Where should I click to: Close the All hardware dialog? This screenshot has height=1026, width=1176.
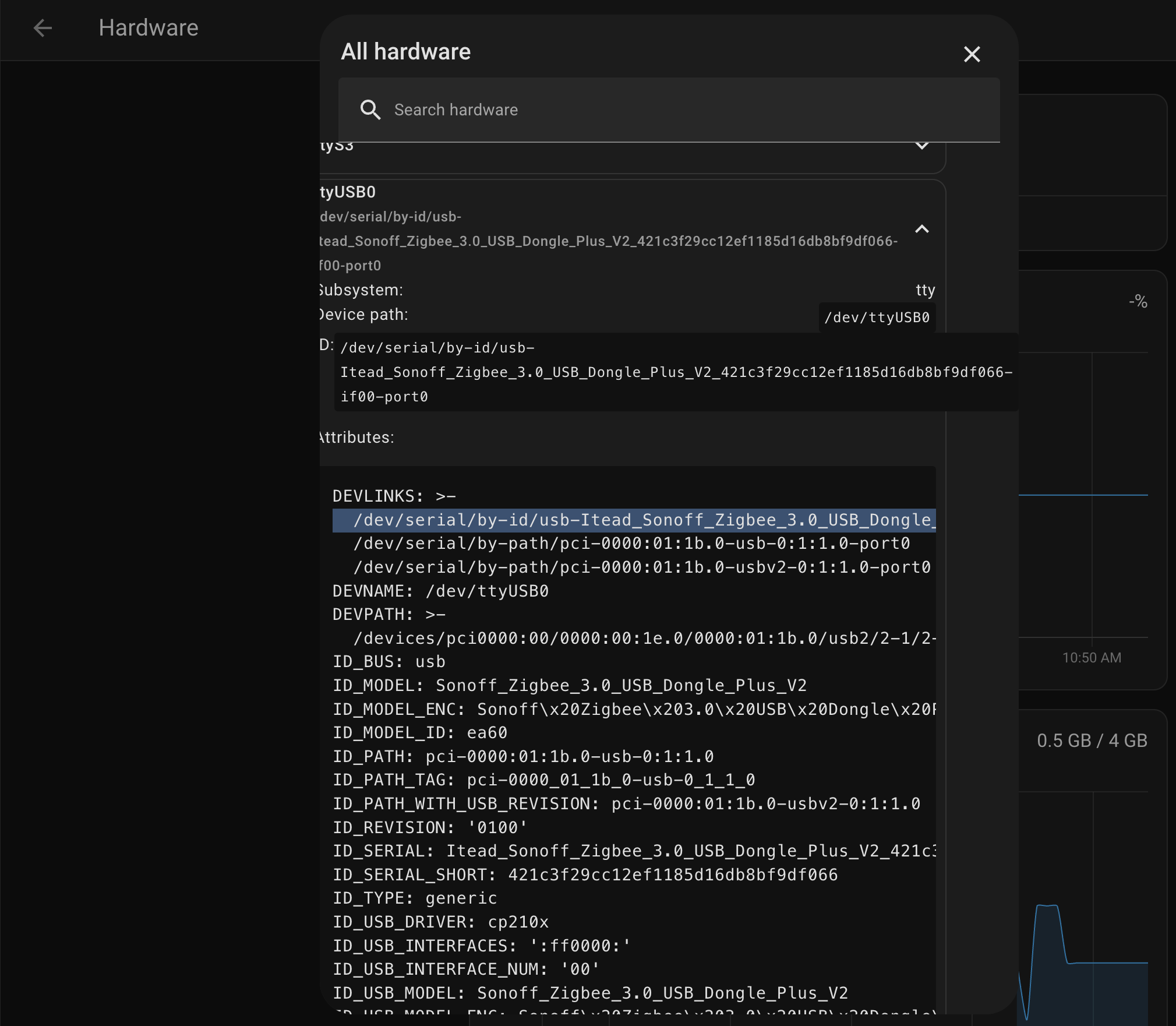(971, 54)
